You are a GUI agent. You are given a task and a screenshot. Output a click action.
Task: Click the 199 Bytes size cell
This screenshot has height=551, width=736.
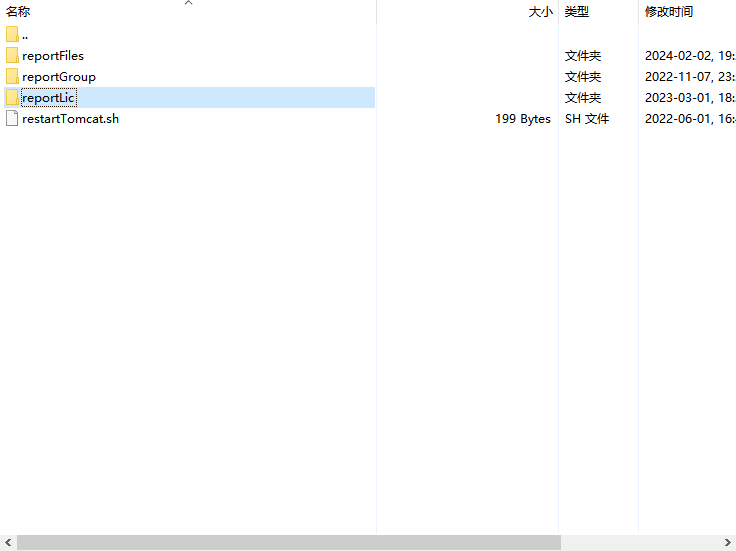point(523,119)
